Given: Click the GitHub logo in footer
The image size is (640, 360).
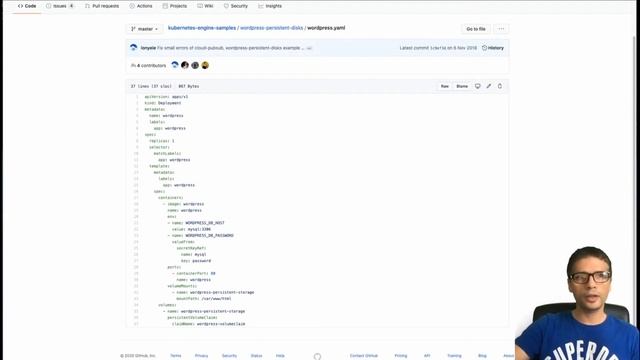Looking at the screenshot, I should (317, 356).
